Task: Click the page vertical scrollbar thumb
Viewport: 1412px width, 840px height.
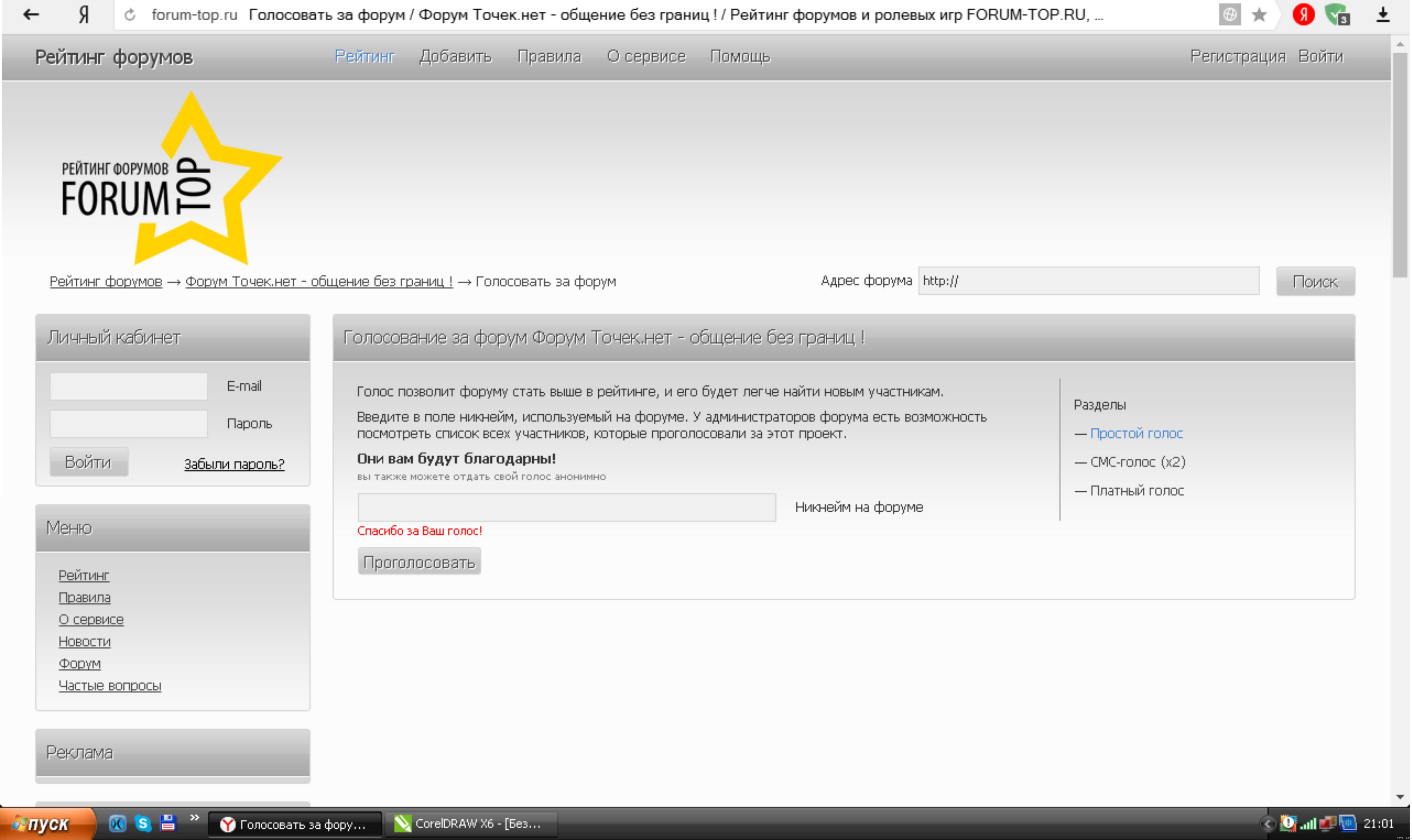Action: coord(1400,164)
